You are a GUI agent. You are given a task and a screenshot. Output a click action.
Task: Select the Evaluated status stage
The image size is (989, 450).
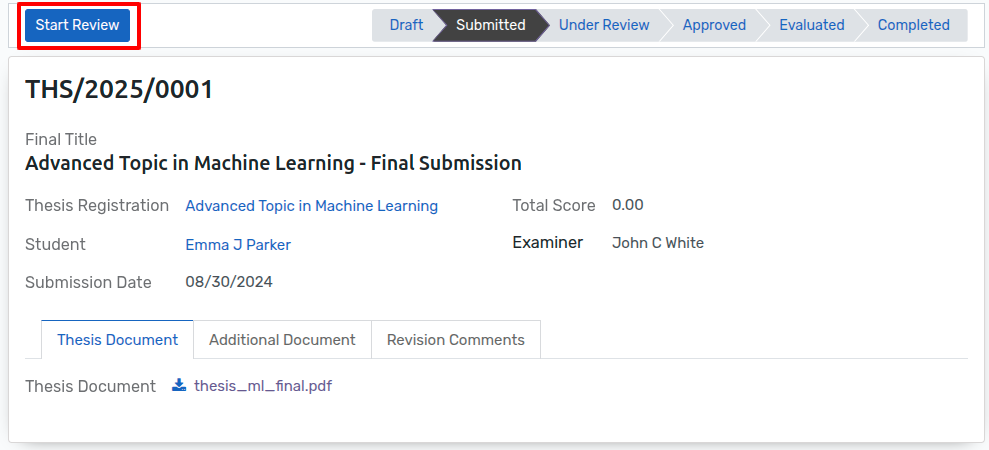811,25
